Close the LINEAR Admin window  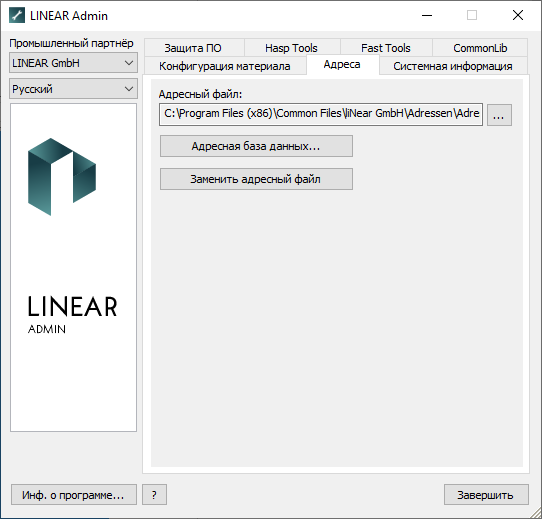(518, 16)
